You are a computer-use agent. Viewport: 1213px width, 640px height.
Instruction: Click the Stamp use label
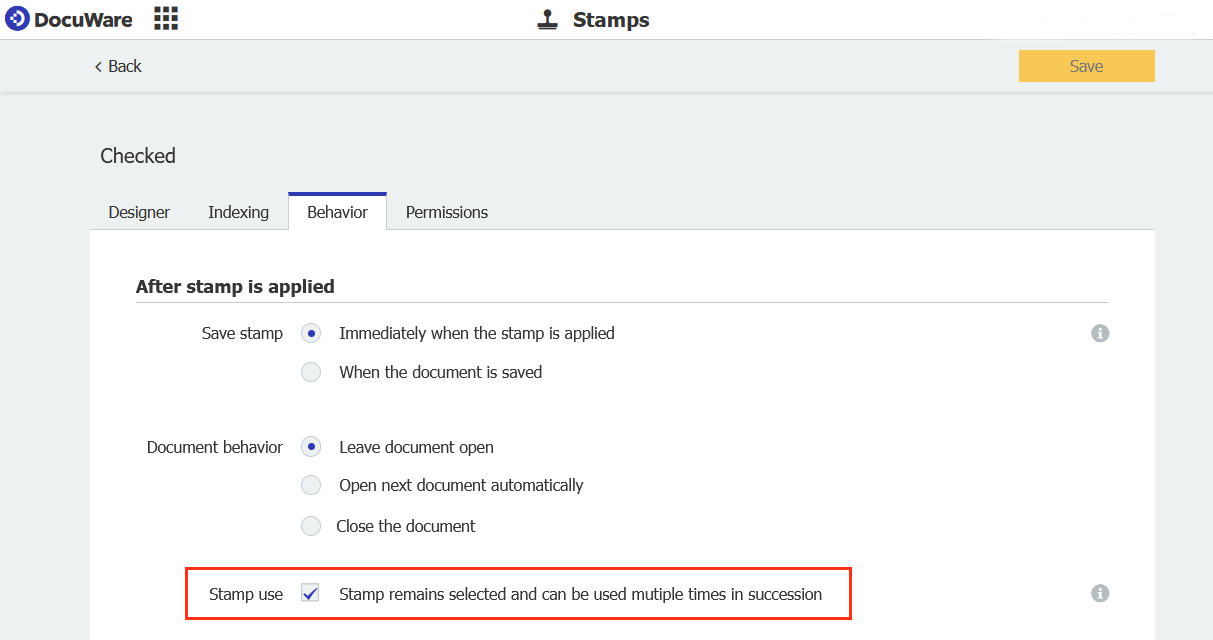(245, 593)
